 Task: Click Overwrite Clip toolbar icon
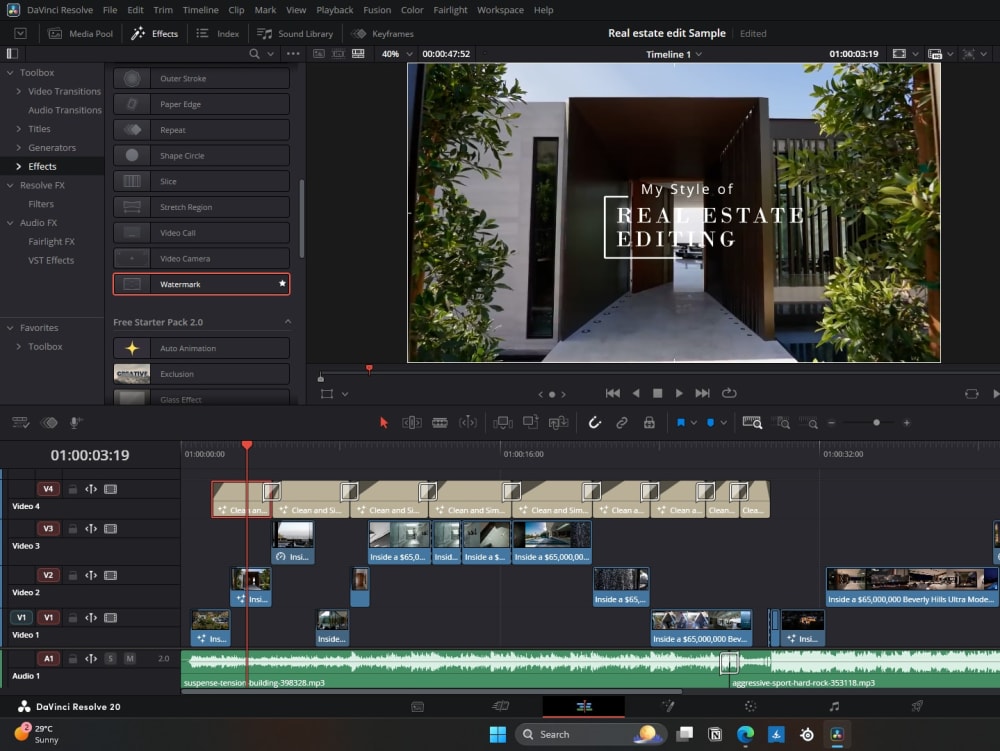pos(531,422)
